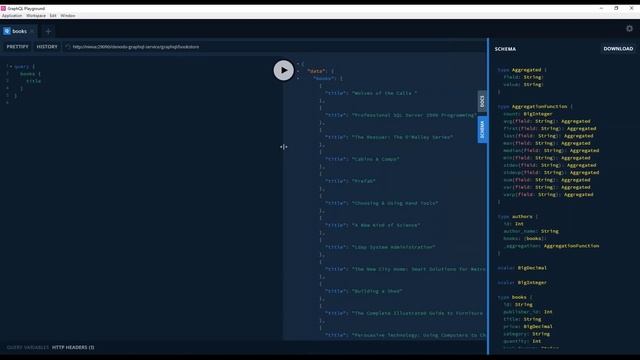Viewport: 640px width, 360px height.
Task: Click the Aggregated type name in schema
Action: 527,70
